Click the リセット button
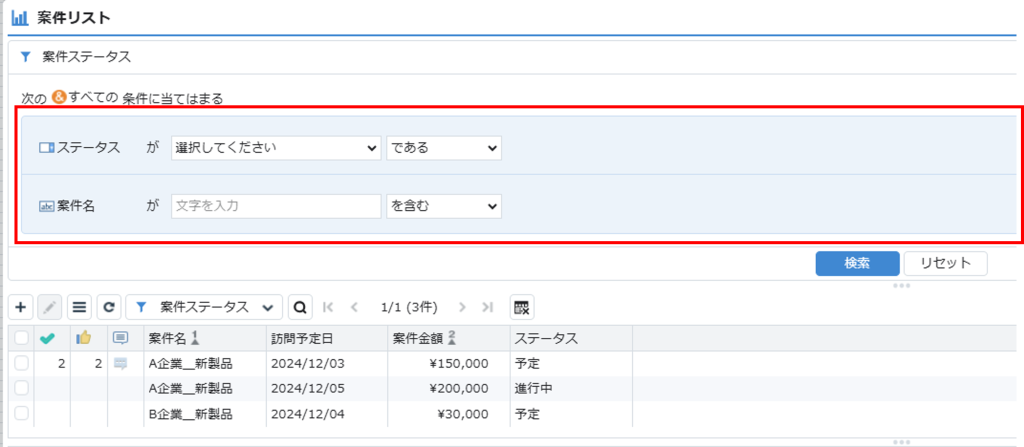Screen dimensions: 1024x447 pos(945,263)
